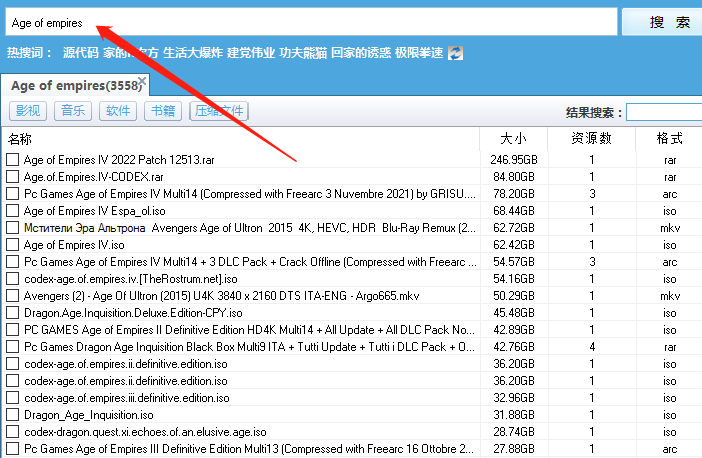Filter results by 音乐
This screenshot has height=458, width=702.
tap(73, 111)
